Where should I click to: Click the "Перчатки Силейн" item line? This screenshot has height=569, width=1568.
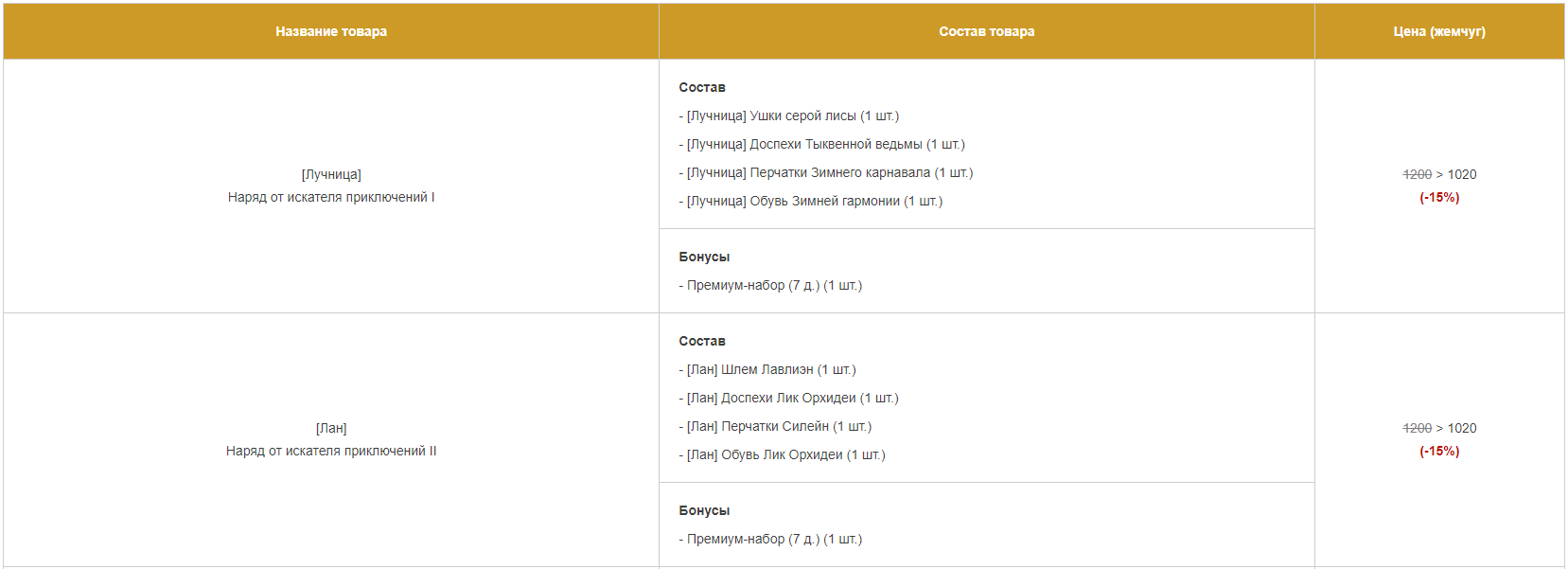pos(775,426)
